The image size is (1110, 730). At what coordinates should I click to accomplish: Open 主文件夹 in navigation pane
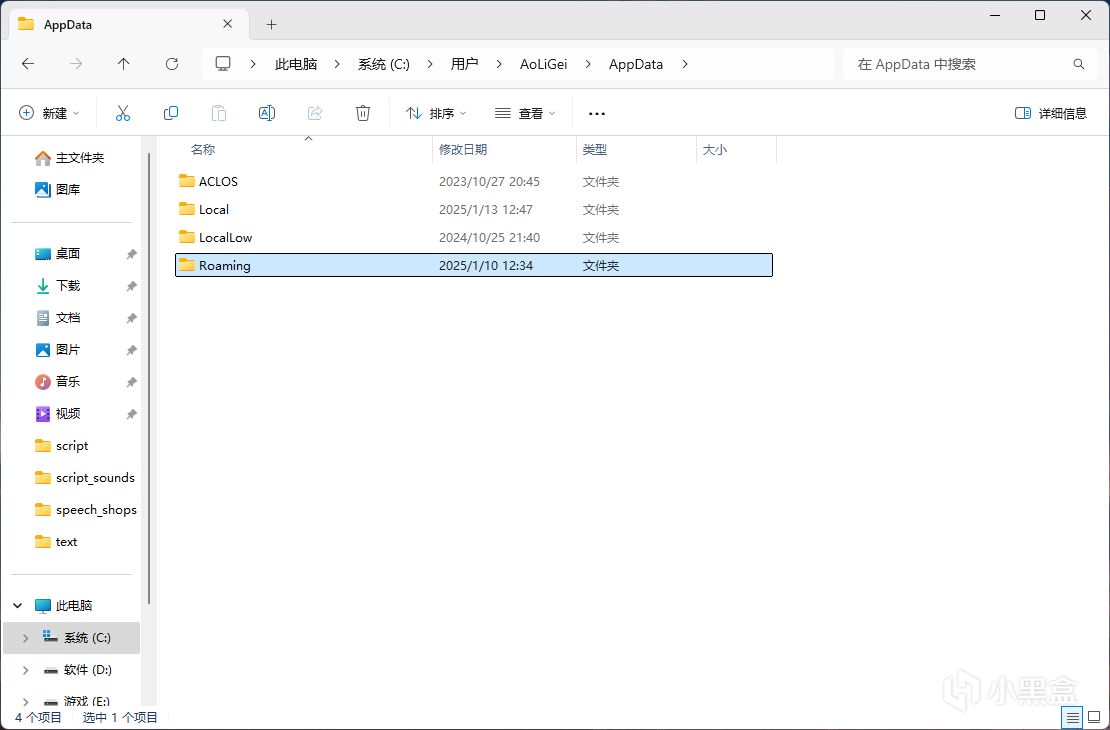71,157
